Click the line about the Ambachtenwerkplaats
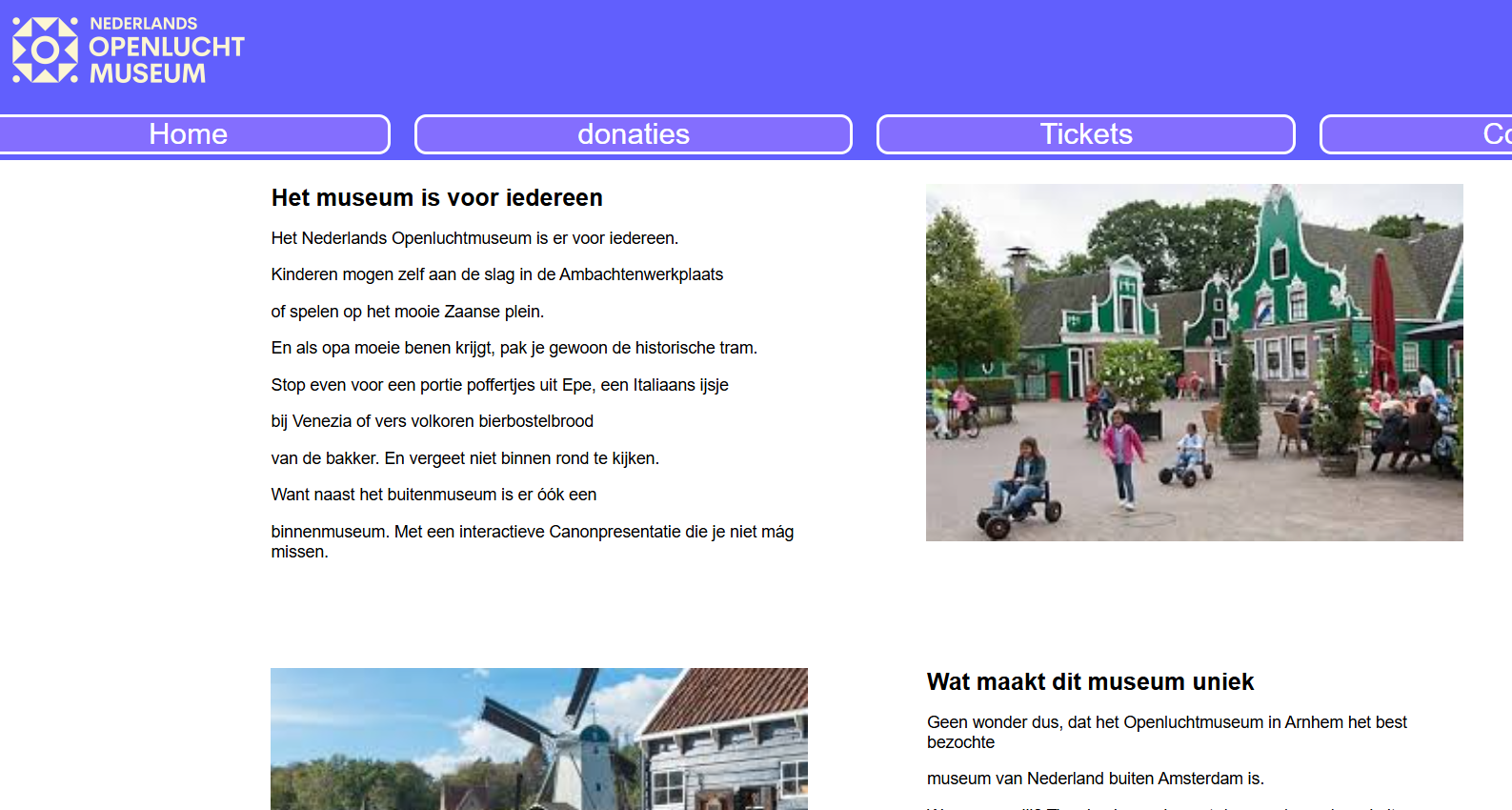Image resolution: width=1512 pixels, height=810 pixels. pyautogui.click(x=496, y=274)
